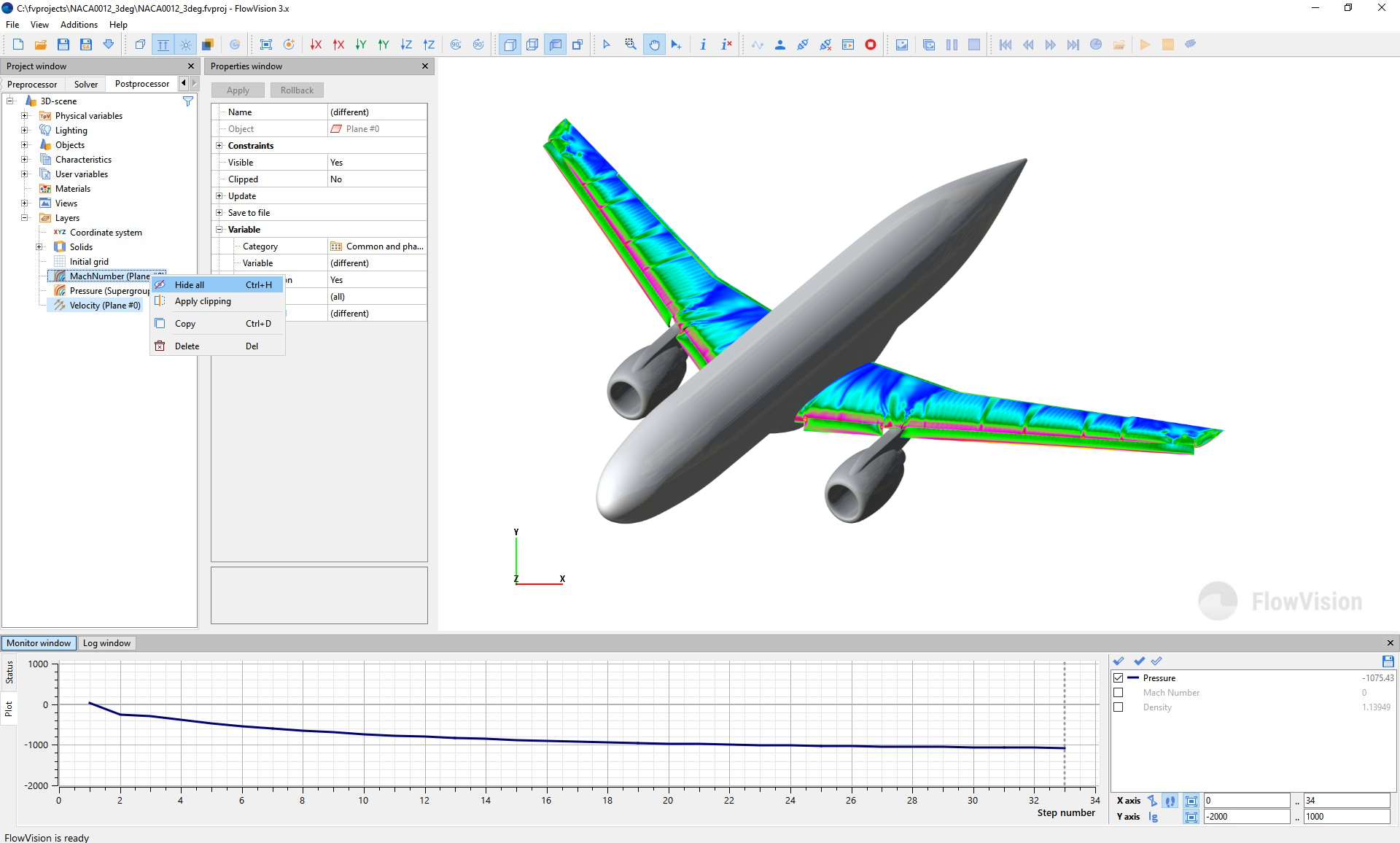Viewport: 1400px width, 843px height.
Task: Click the fit view to screen icon
Action: (x=266, y=44)
